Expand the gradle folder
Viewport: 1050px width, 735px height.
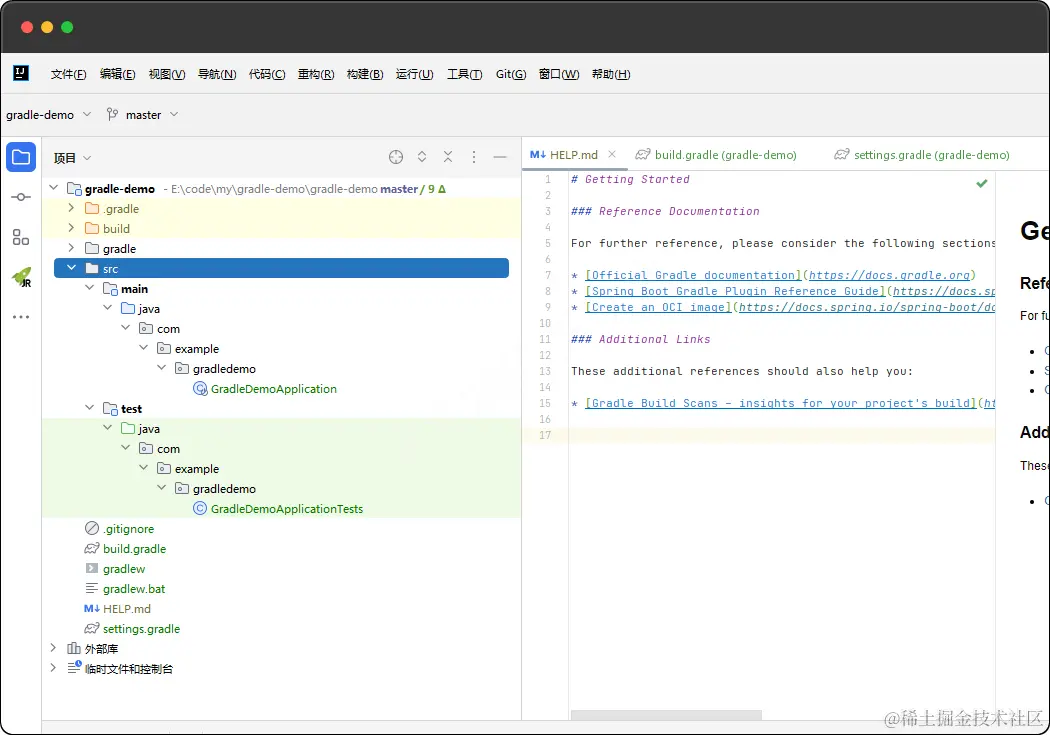71,248
